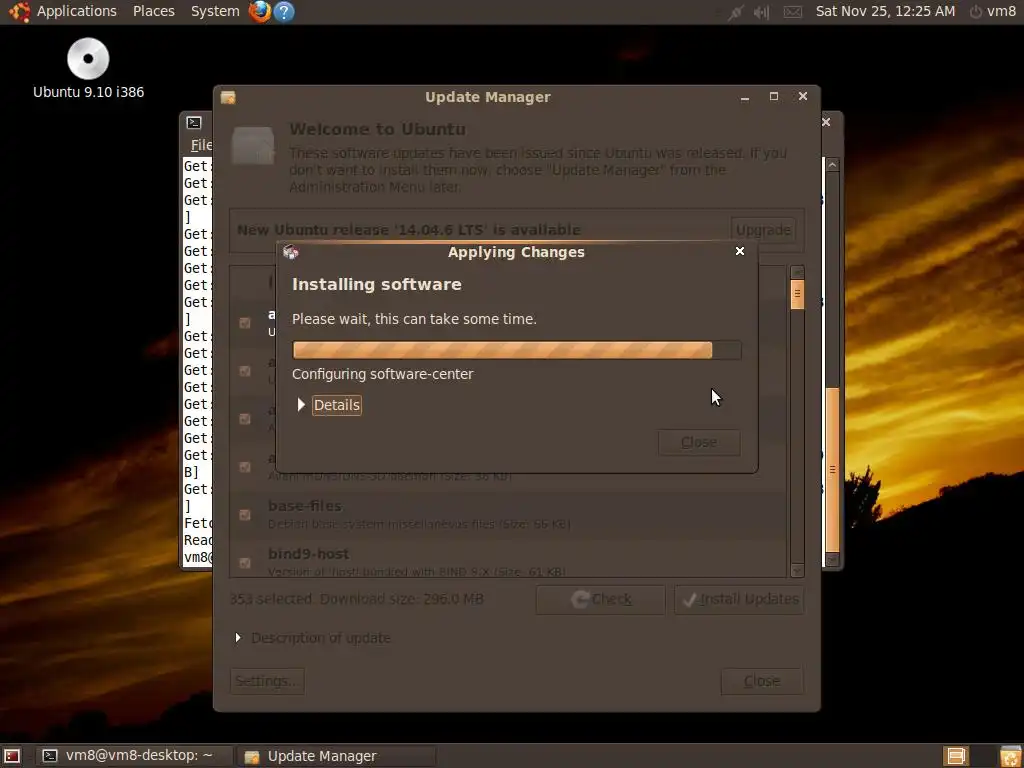Open the volume control icon
Viewport: 1024px width, 768px height.
coord(761,12)
